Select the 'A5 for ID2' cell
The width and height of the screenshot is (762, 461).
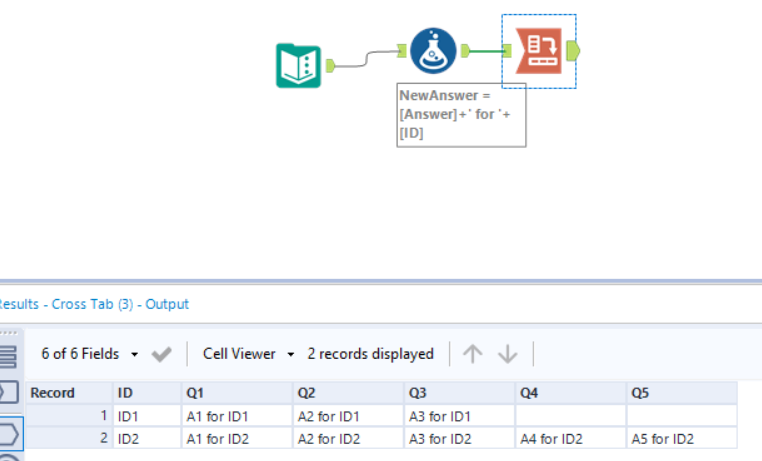(681, 438)
